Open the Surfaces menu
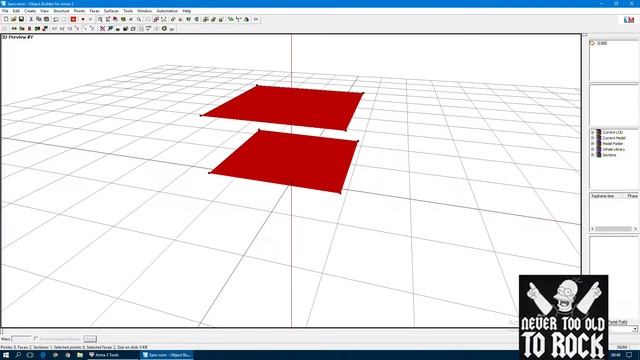 tap(111, 11)
